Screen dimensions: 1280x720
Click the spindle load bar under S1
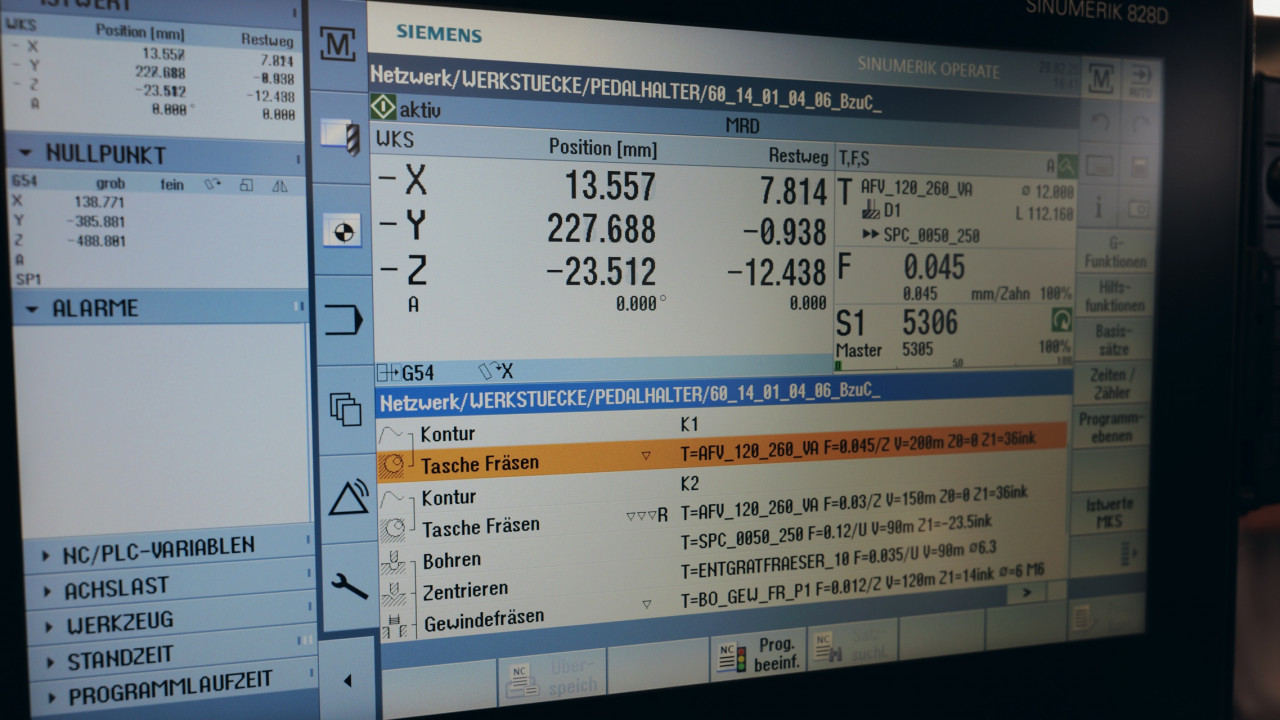coord(953,364)
